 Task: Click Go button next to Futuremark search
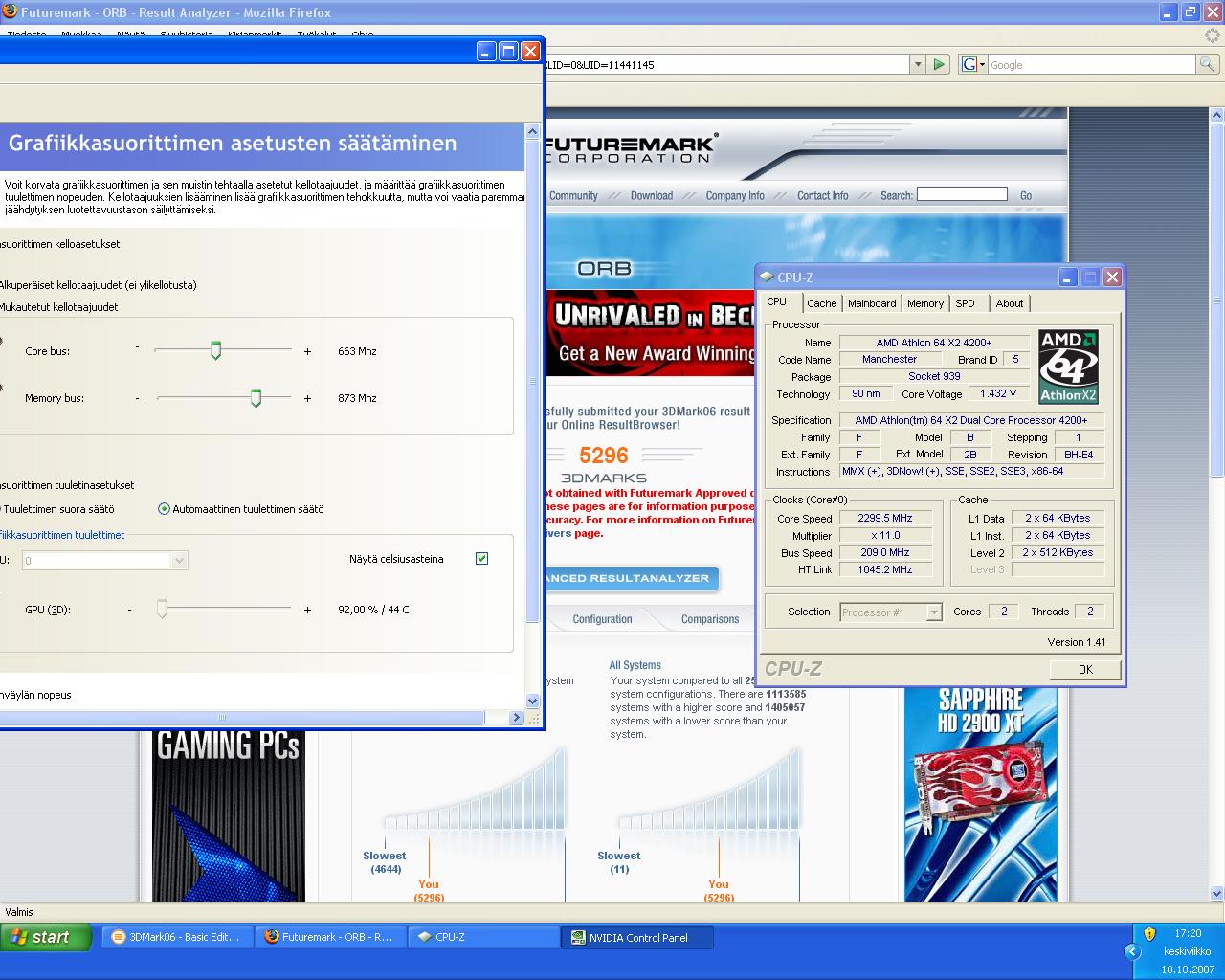pos(1026,195)
